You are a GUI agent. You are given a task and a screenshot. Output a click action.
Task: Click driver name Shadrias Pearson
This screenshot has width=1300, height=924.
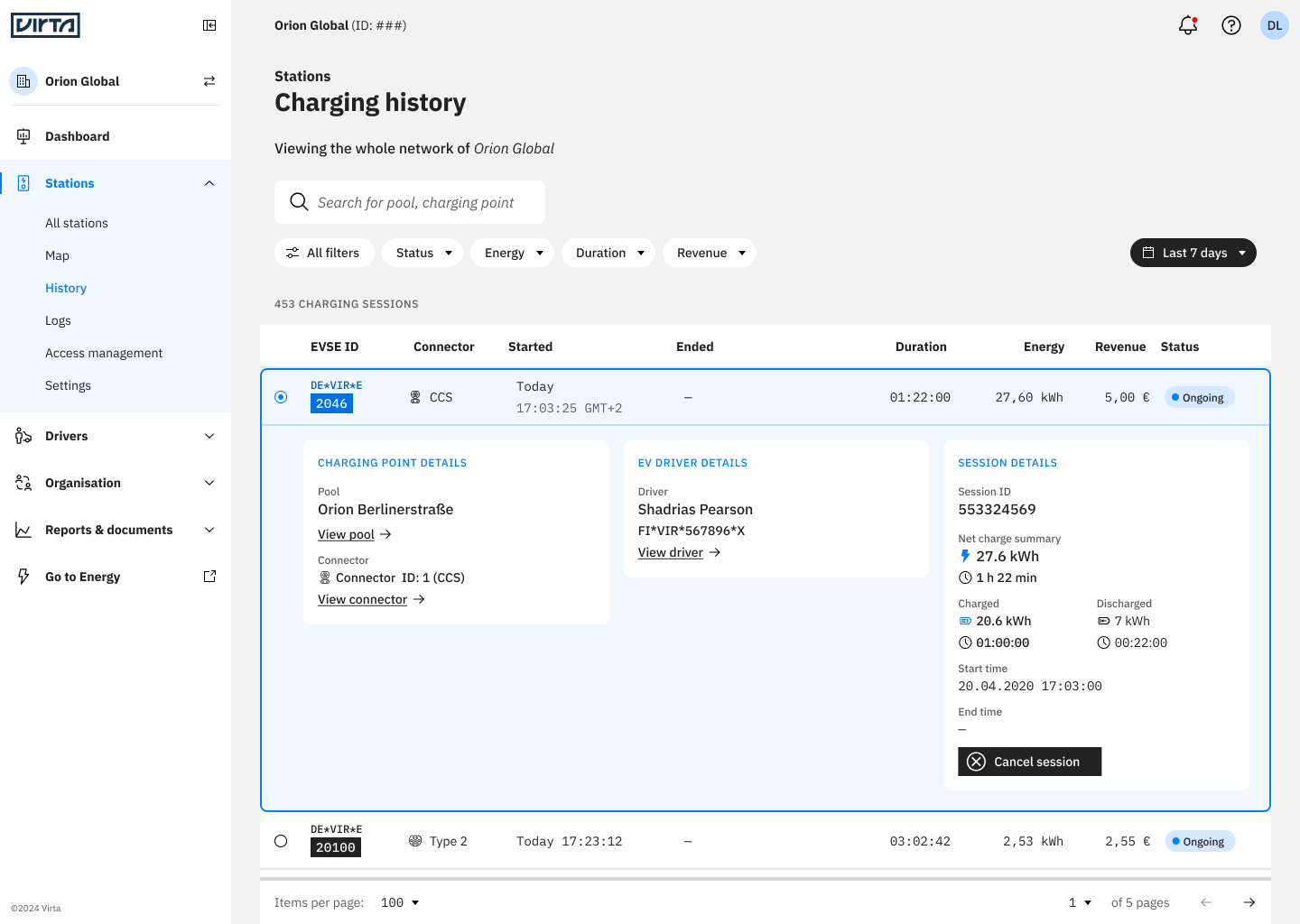(x=695, y=509)
